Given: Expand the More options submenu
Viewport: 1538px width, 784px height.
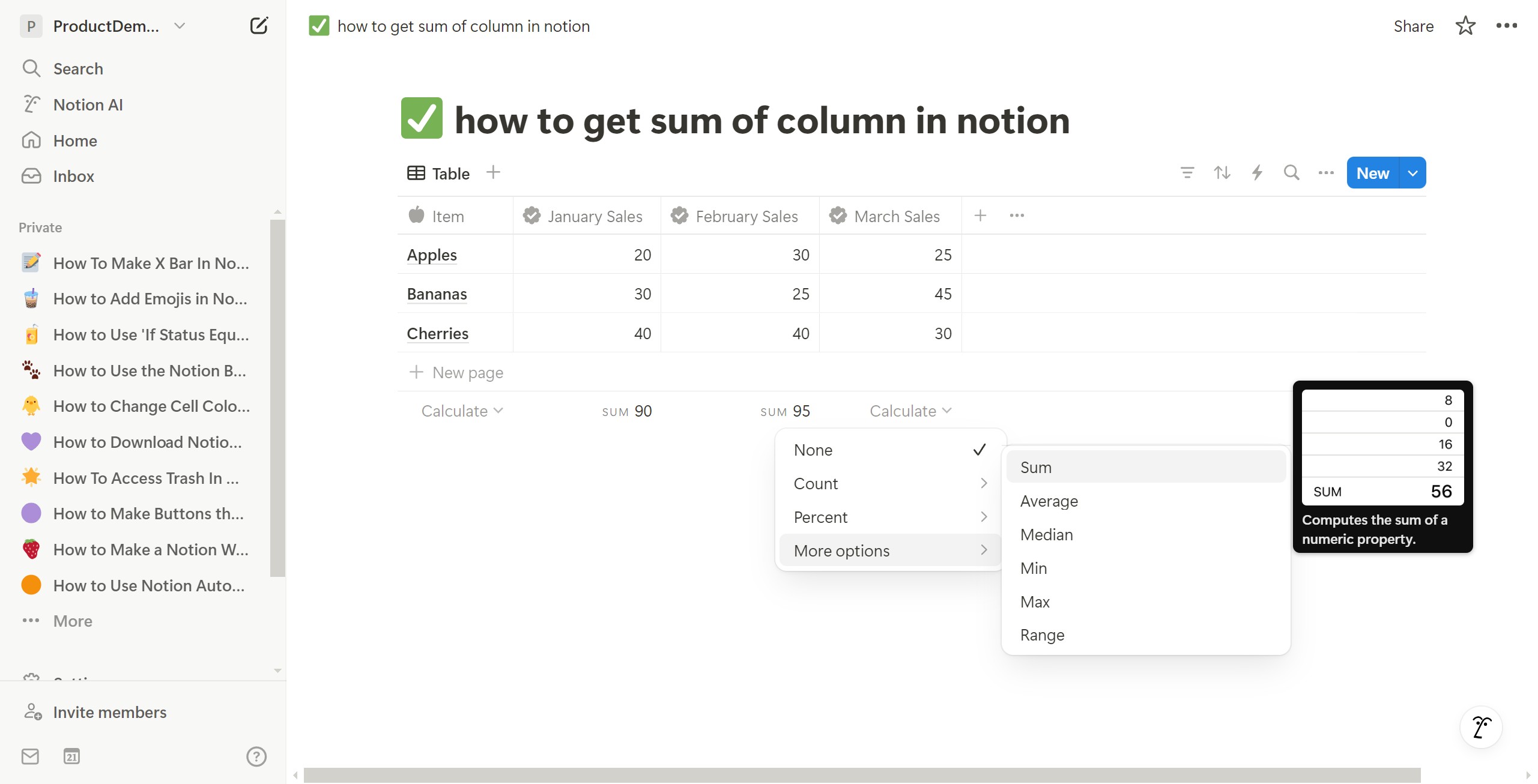Looking at the screenshot, I should tap(889, 550).
